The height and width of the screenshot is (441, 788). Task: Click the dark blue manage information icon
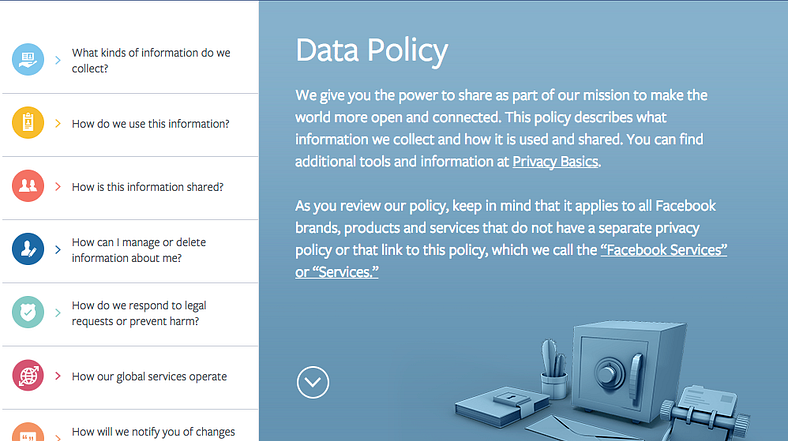tap(28, 249)
